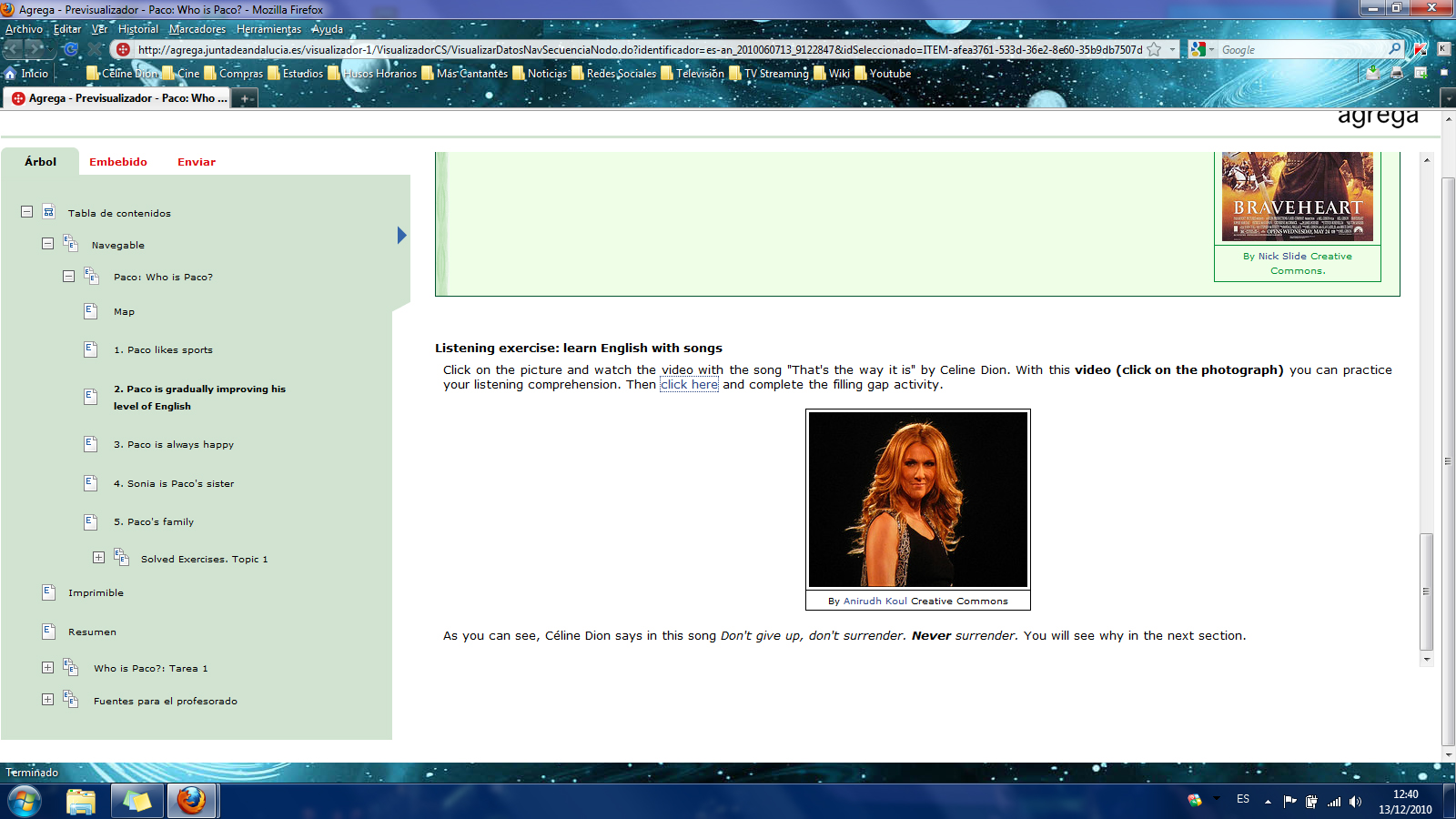
Task: Open Windows Explorer from the taskbar
Action: [81, 802]
